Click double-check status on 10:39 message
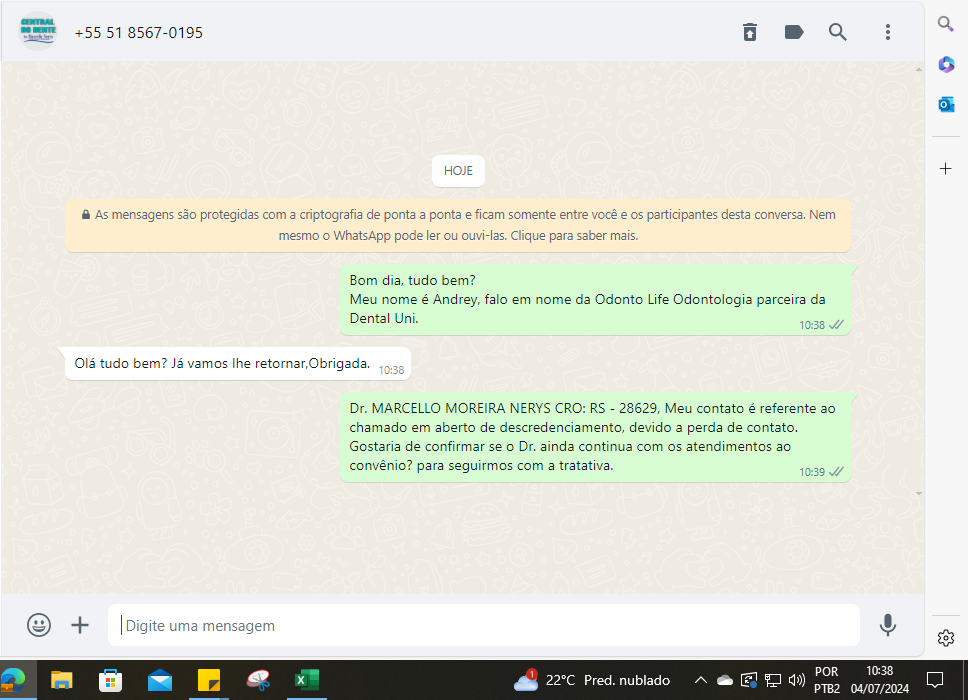 pos(836,472)
